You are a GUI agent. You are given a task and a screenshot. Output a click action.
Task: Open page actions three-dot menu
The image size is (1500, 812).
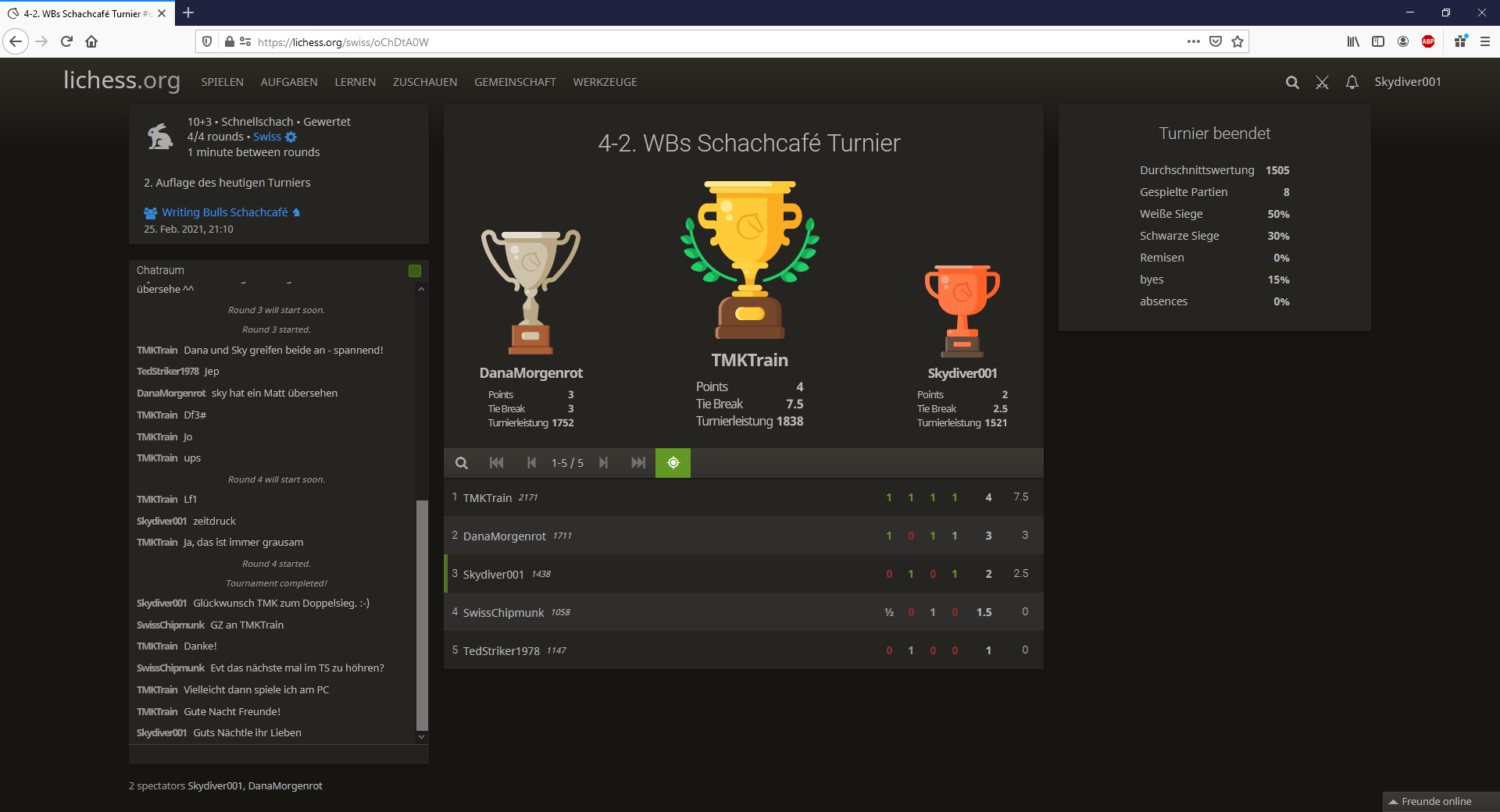(1193, 42)
